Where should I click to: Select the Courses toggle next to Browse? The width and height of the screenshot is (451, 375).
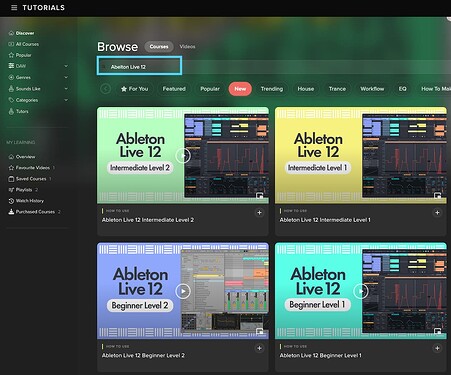click(x=159, y=47)
